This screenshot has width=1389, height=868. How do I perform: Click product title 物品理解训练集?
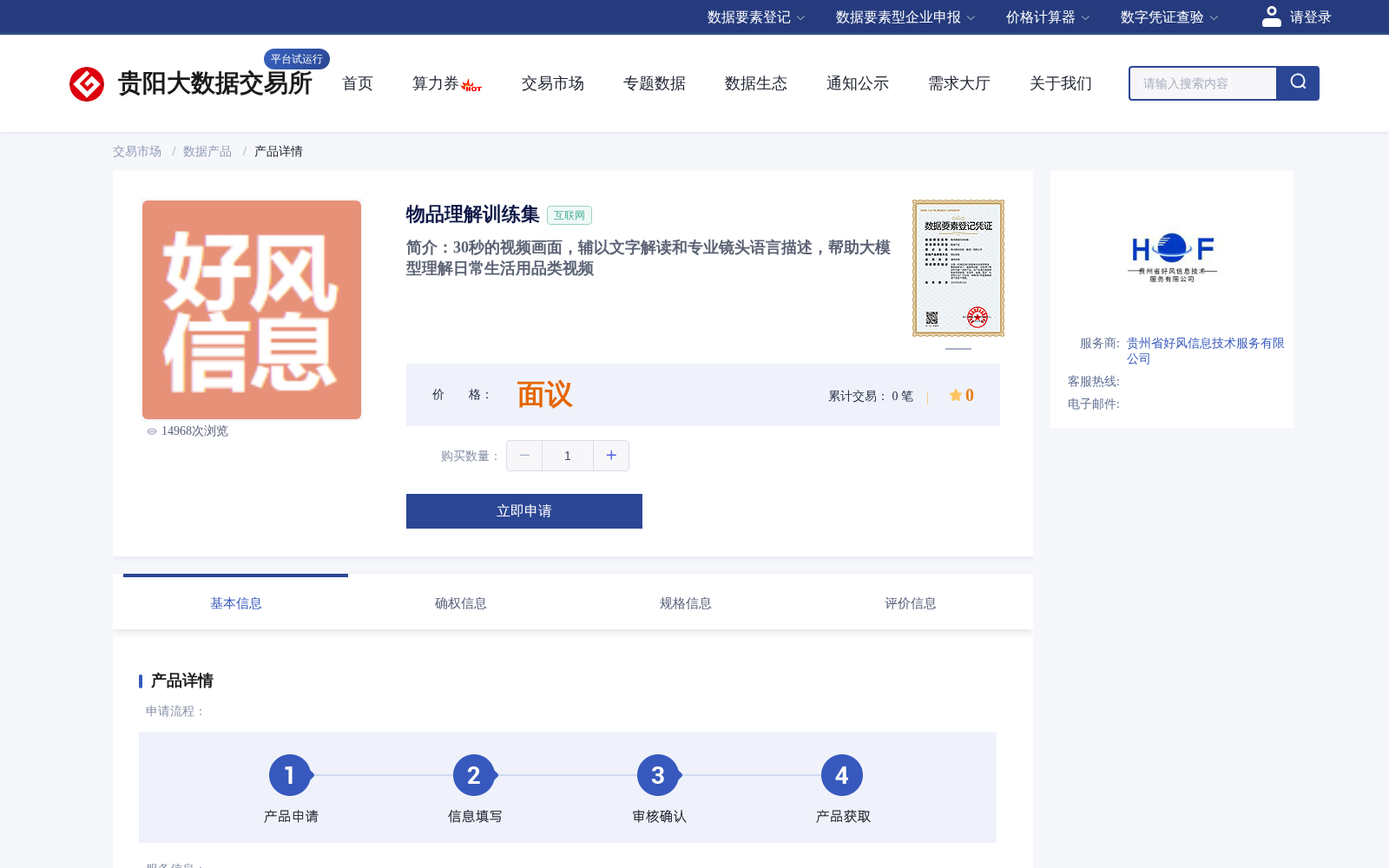tap(473, 214)
